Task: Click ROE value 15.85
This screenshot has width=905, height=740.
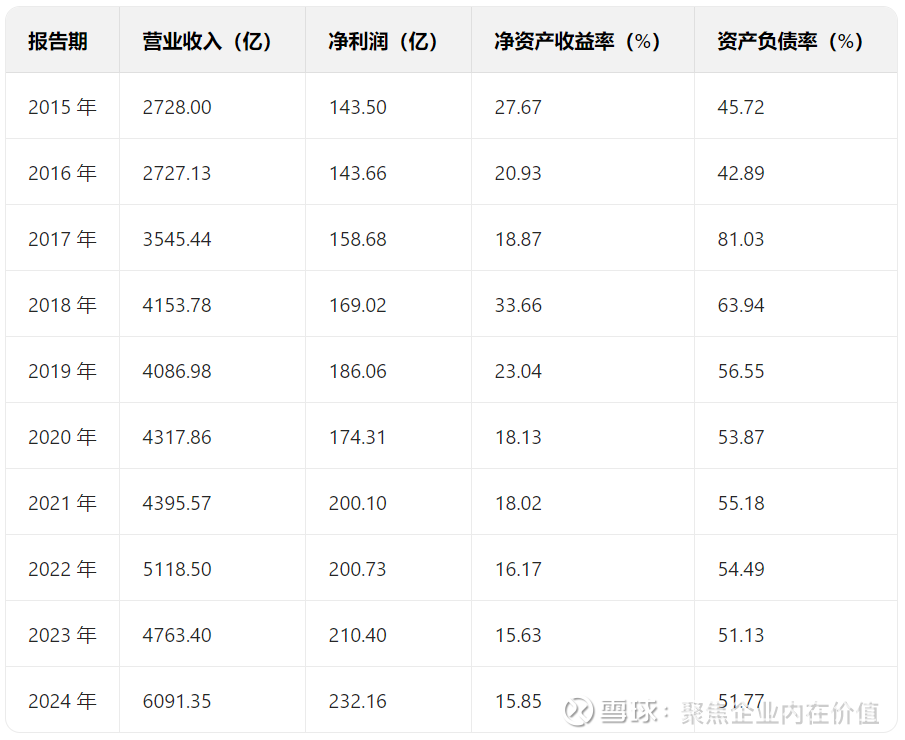Action: (x=518, y=701)
